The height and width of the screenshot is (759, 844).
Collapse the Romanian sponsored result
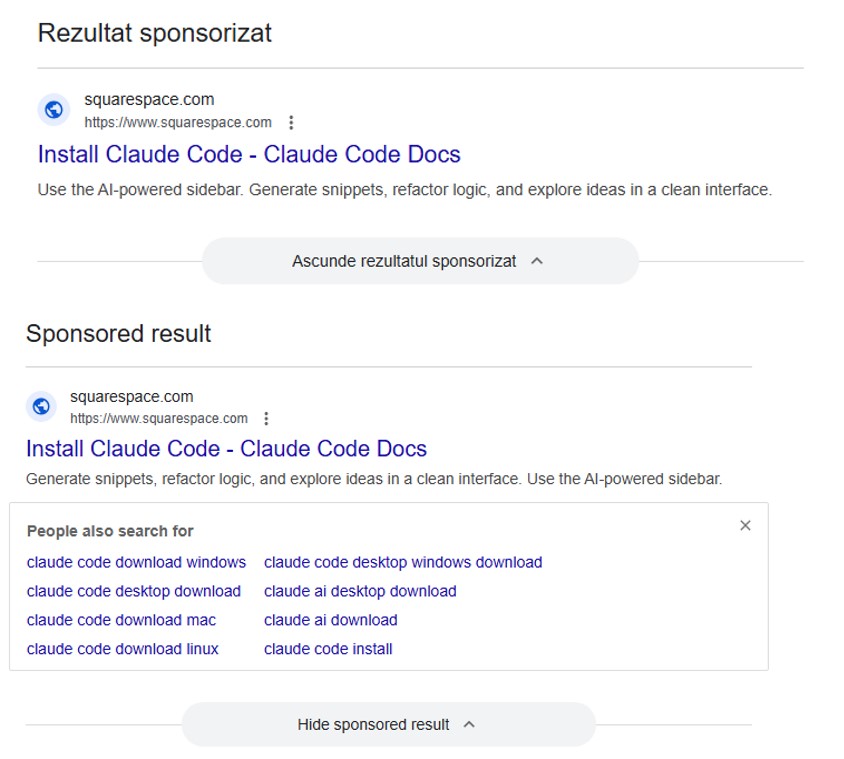420,260
